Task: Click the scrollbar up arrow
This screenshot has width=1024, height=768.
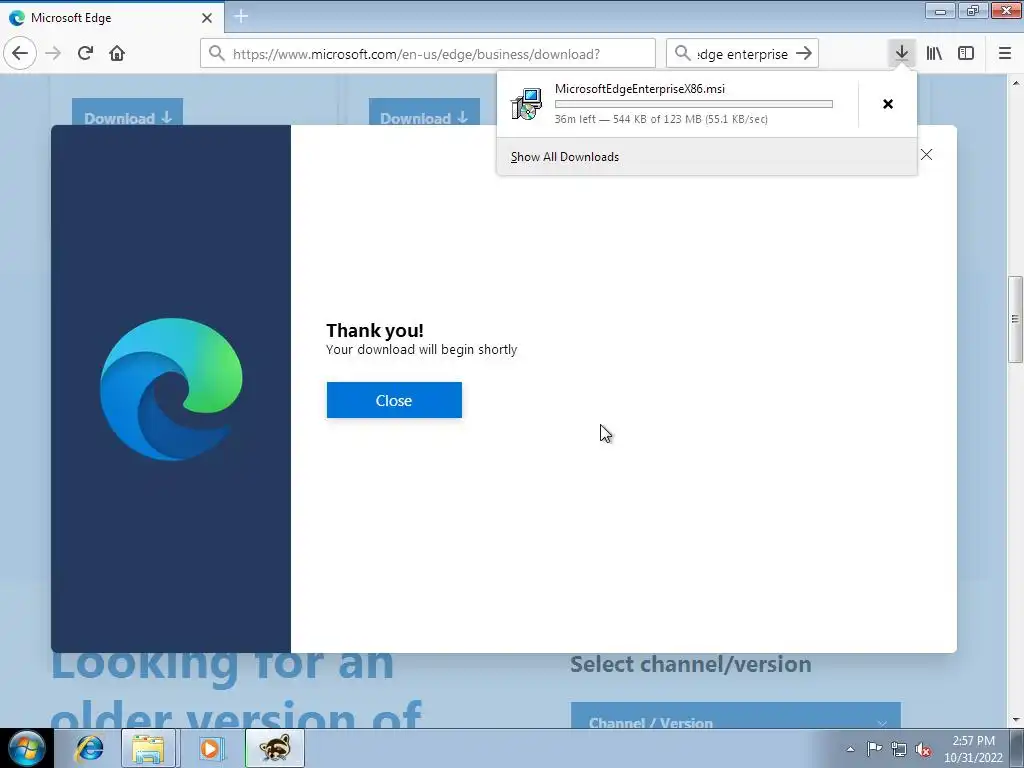Action: pyautogui.click(x=1016, y=84)
